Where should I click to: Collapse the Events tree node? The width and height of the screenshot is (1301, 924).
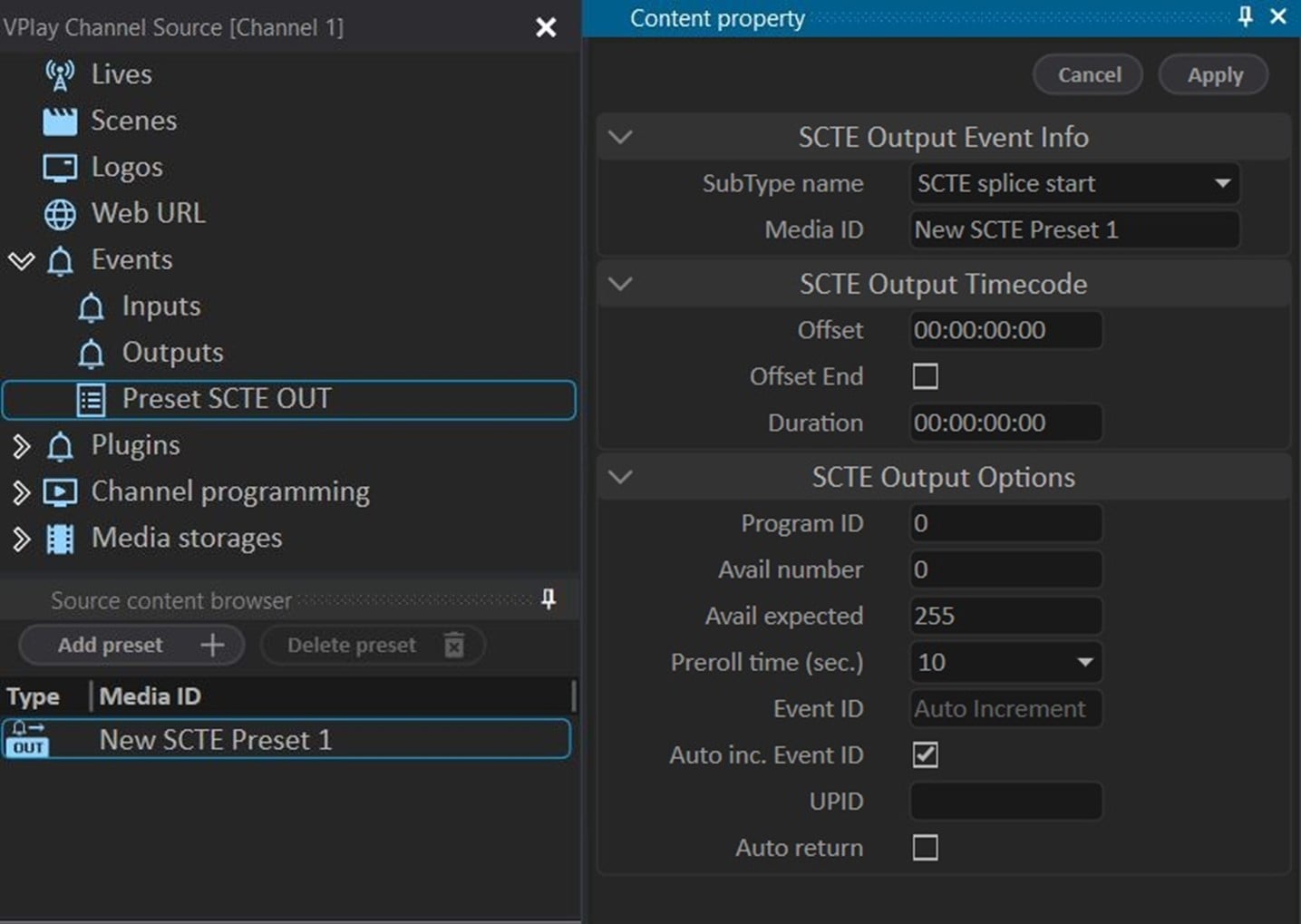[x=21, y=261]
